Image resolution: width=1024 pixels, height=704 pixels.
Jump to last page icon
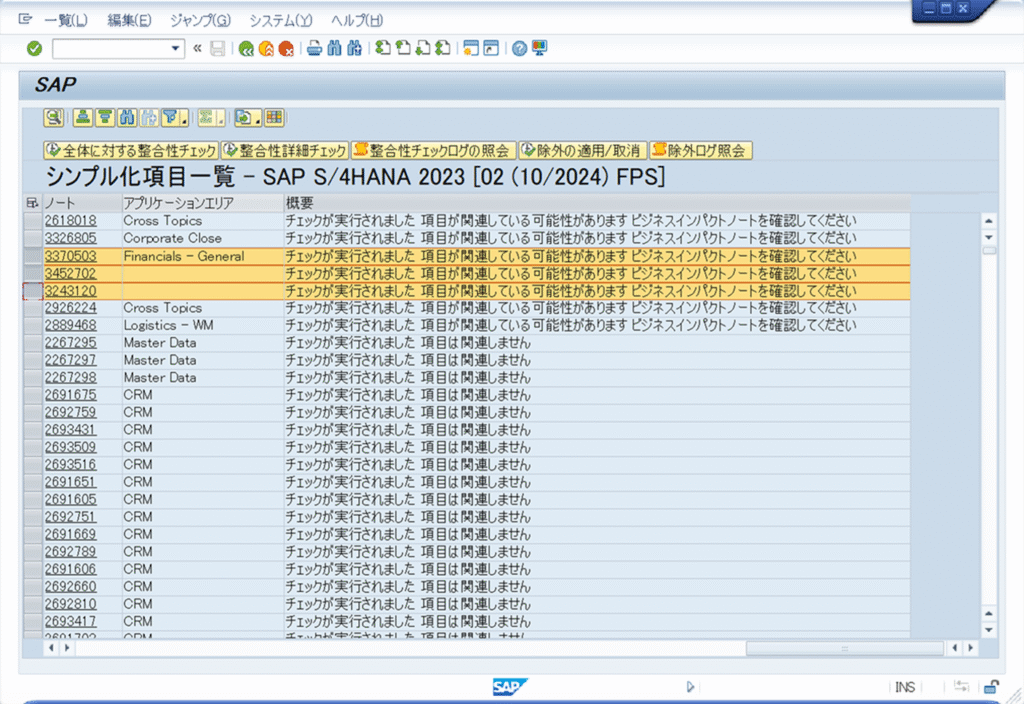click(x=443, y=48)
